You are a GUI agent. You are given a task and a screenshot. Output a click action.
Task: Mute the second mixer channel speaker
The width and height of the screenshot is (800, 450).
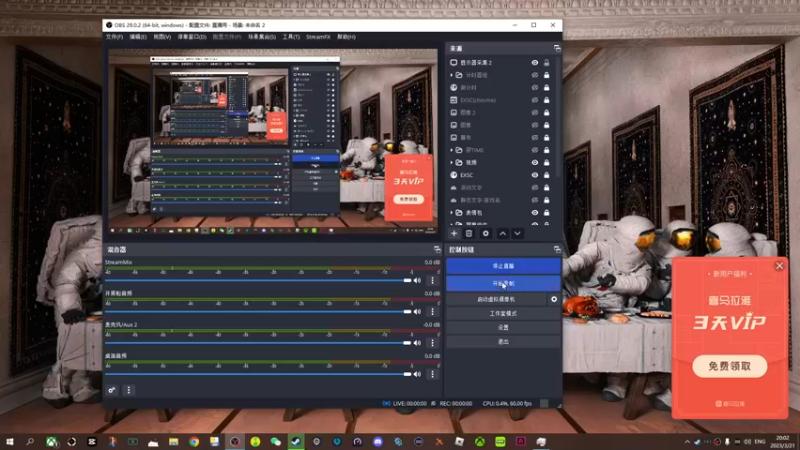(x=417, y=312)
